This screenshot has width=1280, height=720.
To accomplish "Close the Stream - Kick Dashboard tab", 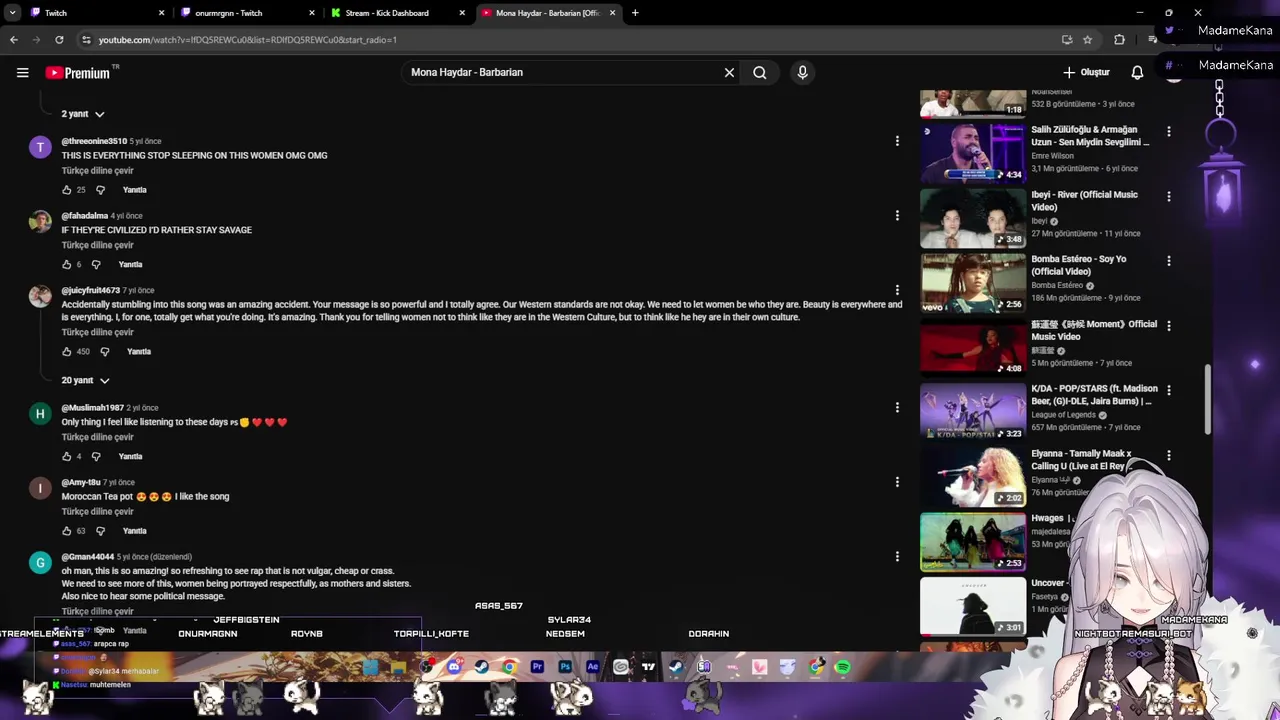I will 462,13.
